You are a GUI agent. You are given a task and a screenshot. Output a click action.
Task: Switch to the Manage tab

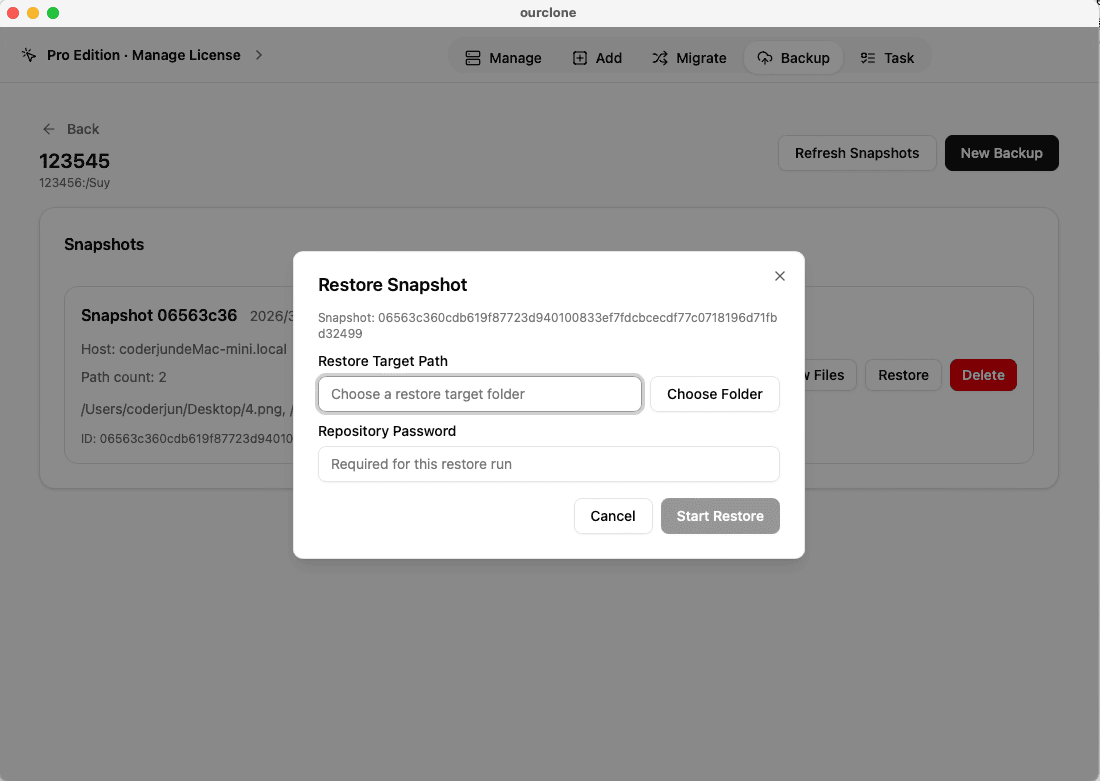(503, 58)
